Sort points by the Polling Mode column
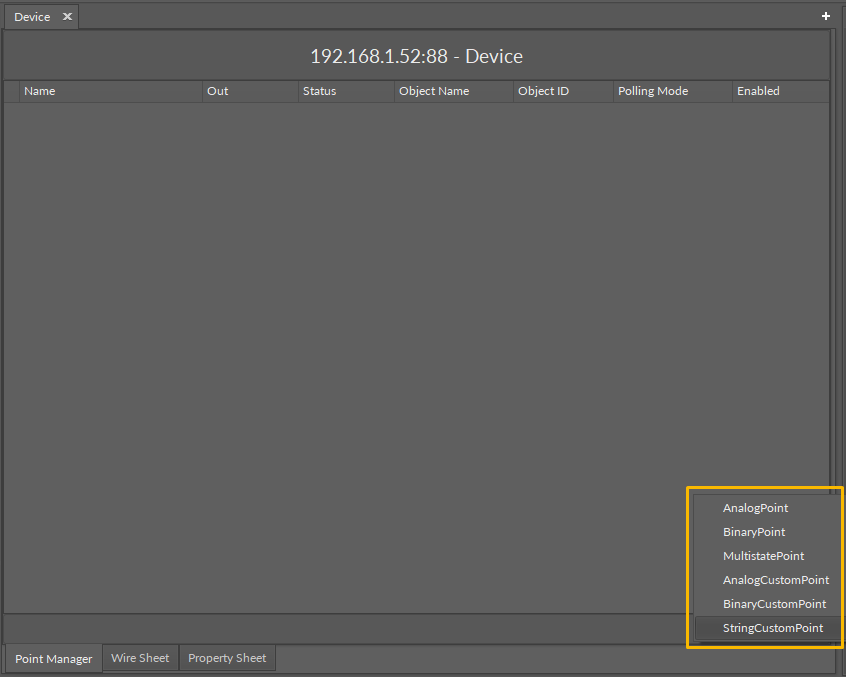Image resolution: width=846 pixels, height=677 pixels. click(x=653, y=91)
